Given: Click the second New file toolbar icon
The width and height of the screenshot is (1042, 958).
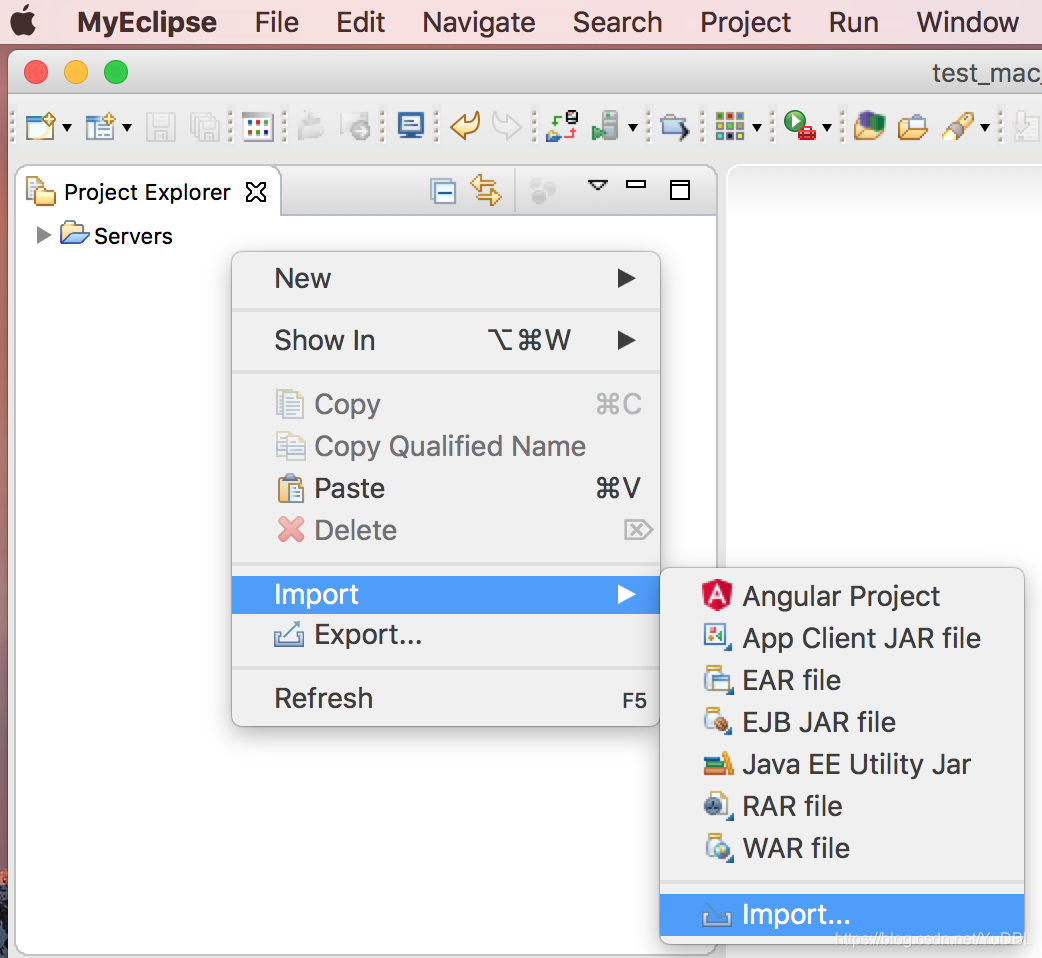Looking at the screenshot, I should 100,126.
